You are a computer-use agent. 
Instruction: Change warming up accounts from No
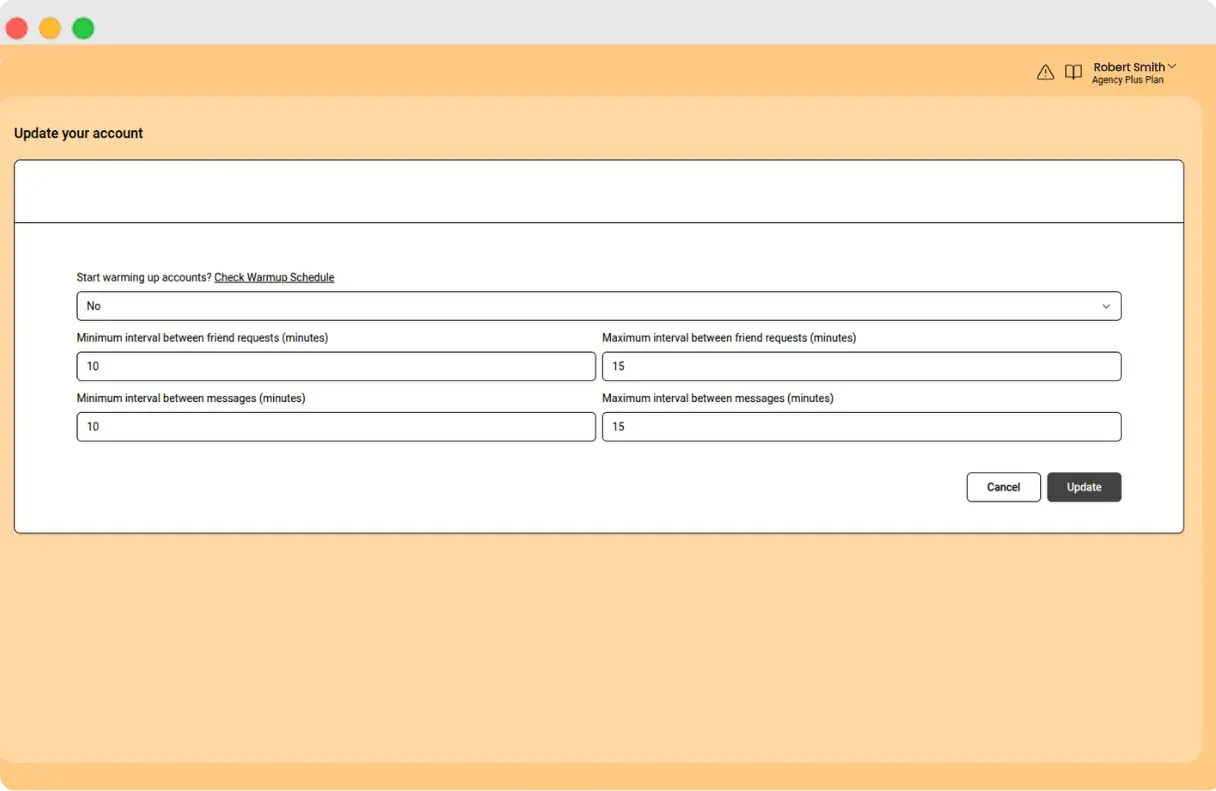pyautogui.click(x=598, y=306)
